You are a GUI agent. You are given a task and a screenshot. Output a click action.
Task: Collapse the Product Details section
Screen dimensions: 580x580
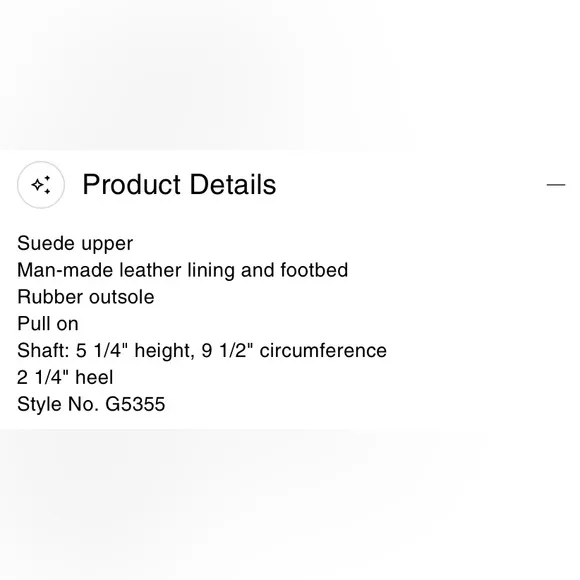[556, 184]
